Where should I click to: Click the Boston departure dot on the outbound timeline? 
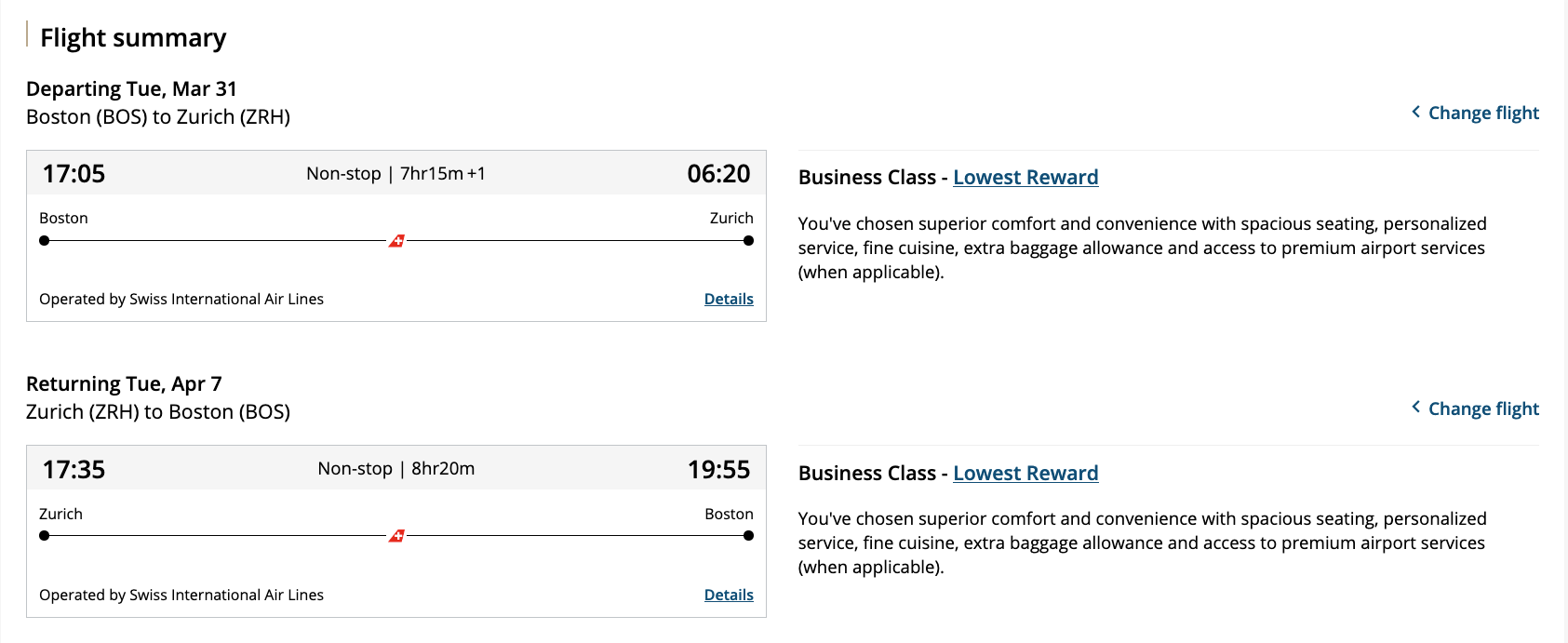pyautogui.click(x=44, y=240)
